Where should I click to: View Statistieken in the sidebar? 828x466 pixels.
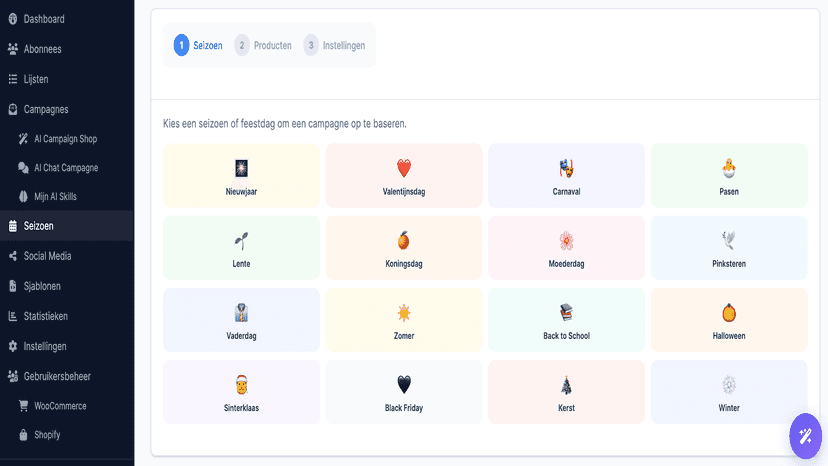[x=67, y=316]
